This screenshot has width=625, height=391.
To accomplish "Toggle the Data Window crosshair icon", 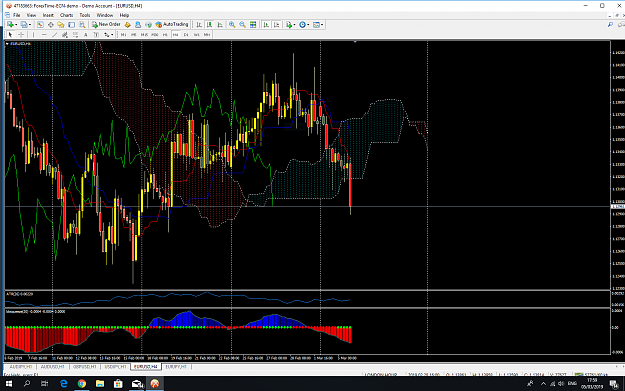I will pos(51,25).
